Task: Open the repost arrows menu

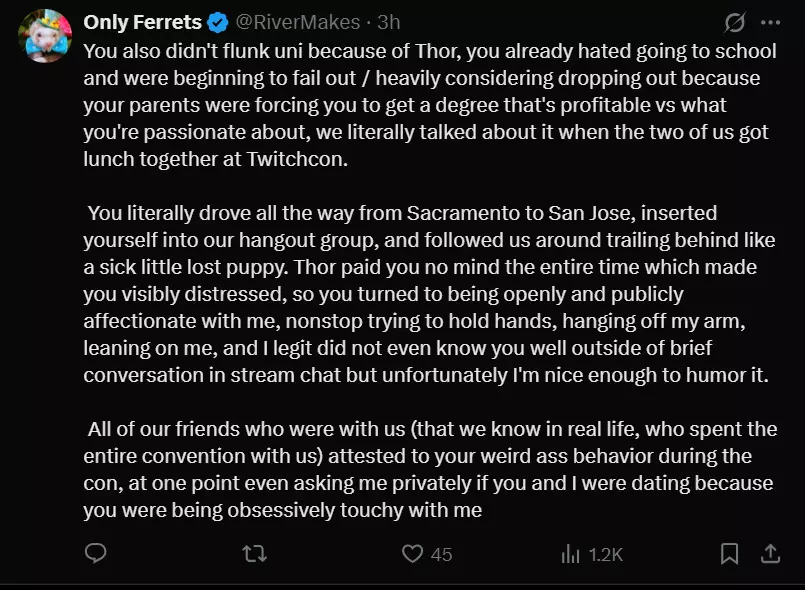Action: (255, 554)
